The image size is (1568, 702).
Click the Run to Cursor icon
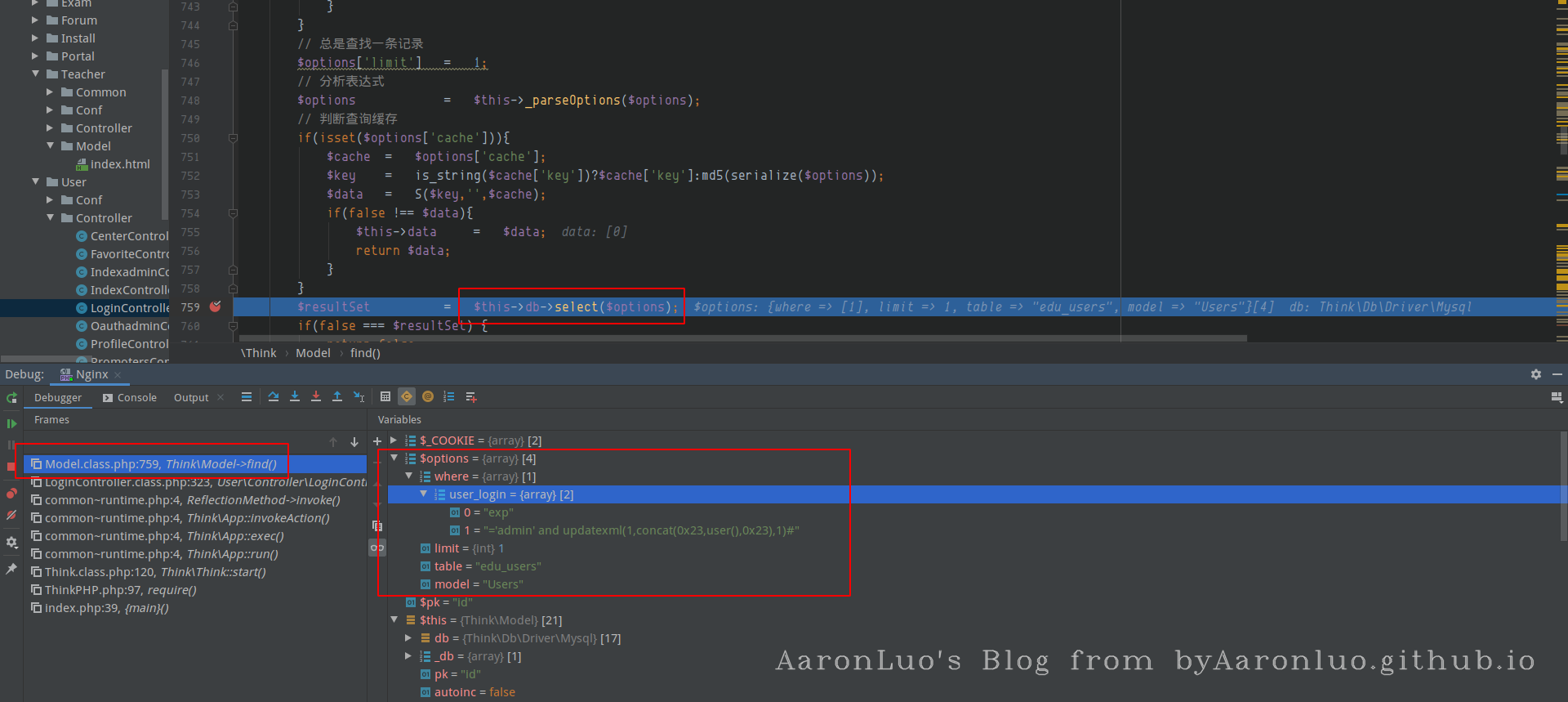point(359,397)
